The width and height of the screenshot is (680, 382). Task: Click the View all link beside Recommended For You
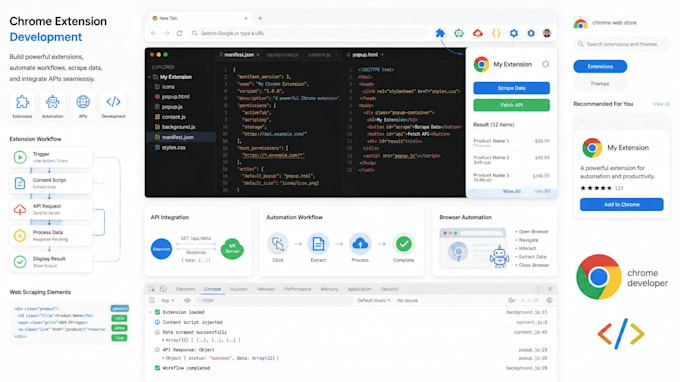click(661, 104)
